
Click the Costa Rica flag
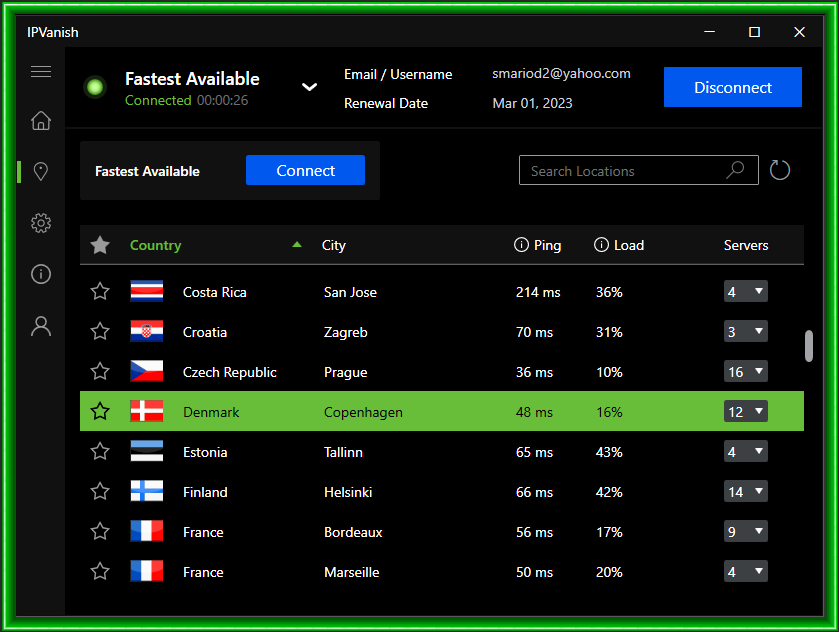click(x=147, y=291)
